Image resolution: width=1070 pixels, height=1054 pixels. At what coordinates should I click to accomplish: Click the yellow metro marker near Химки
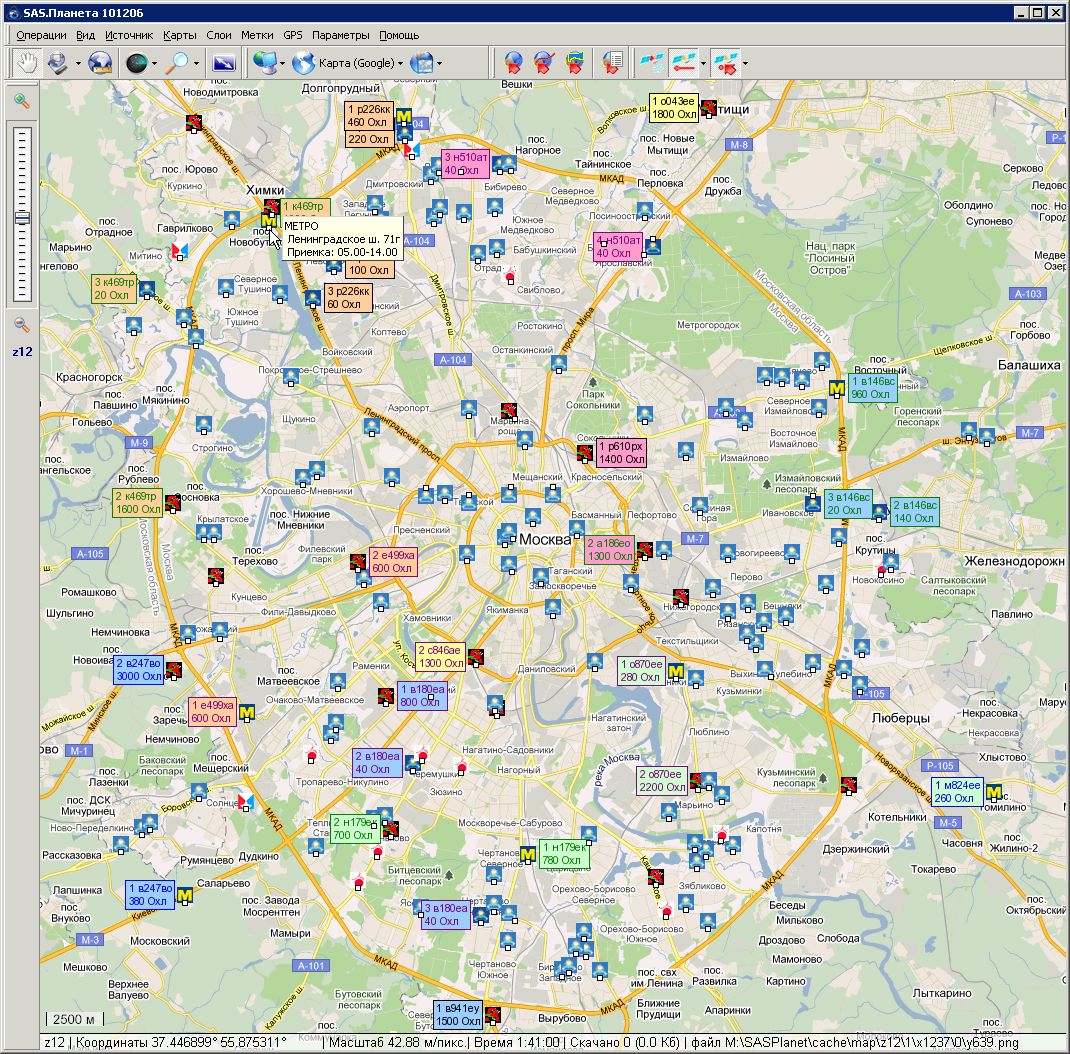pyautogui.click(x=269, y=222)
